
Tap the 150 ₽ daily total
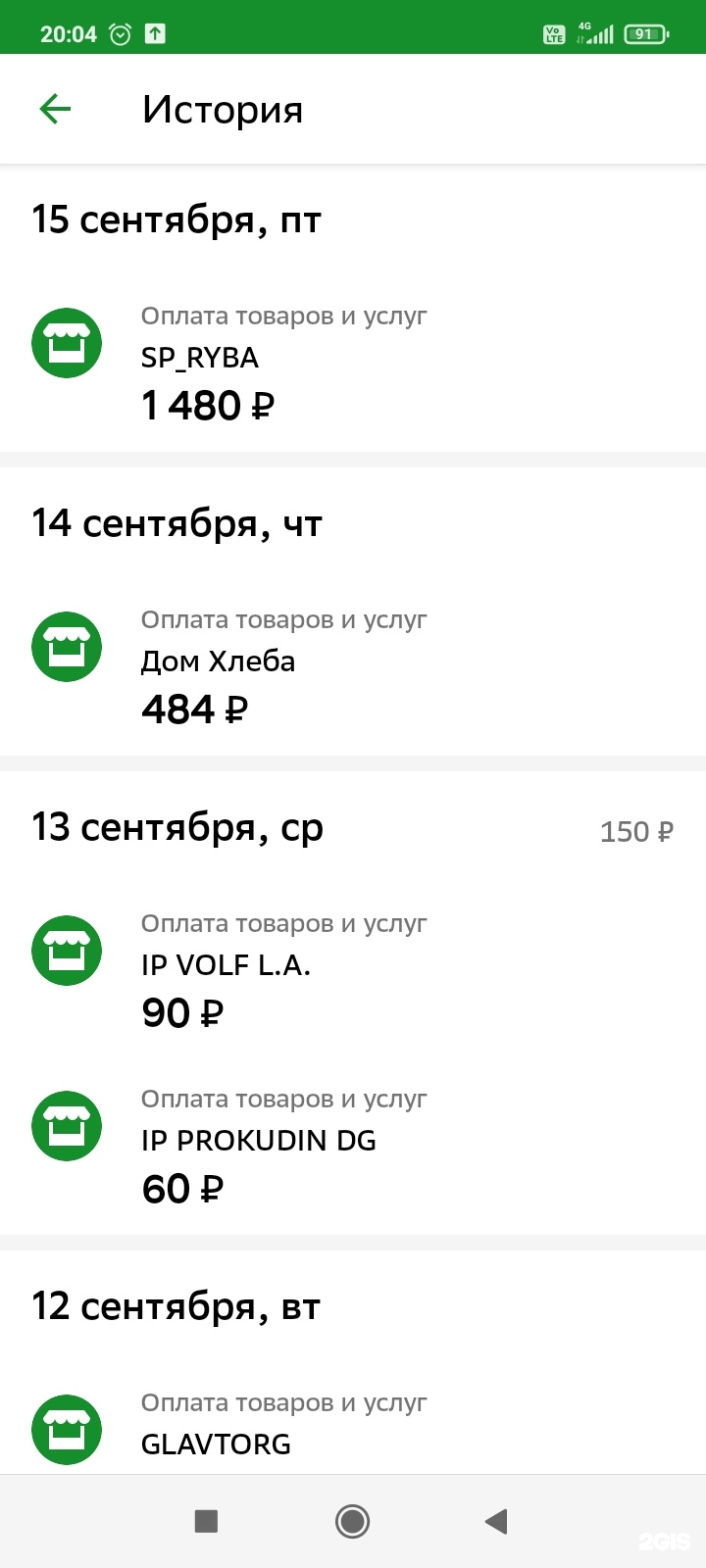point(636,832)
